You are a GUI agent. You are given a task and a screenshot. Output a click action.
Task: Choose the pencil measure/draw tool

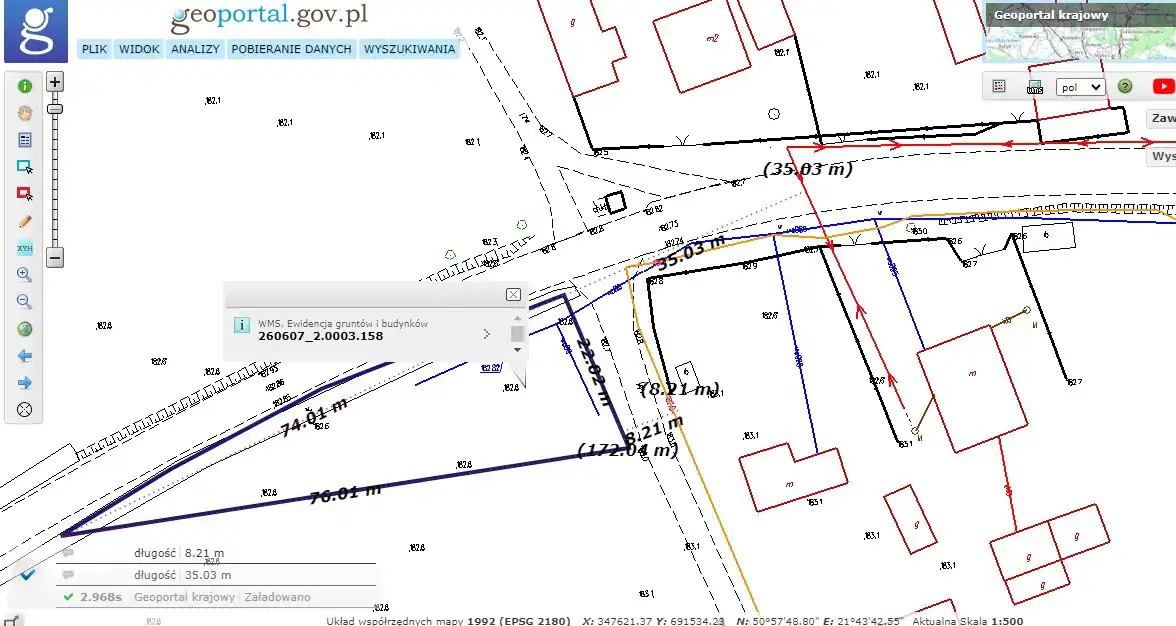[x=25, y=221]
